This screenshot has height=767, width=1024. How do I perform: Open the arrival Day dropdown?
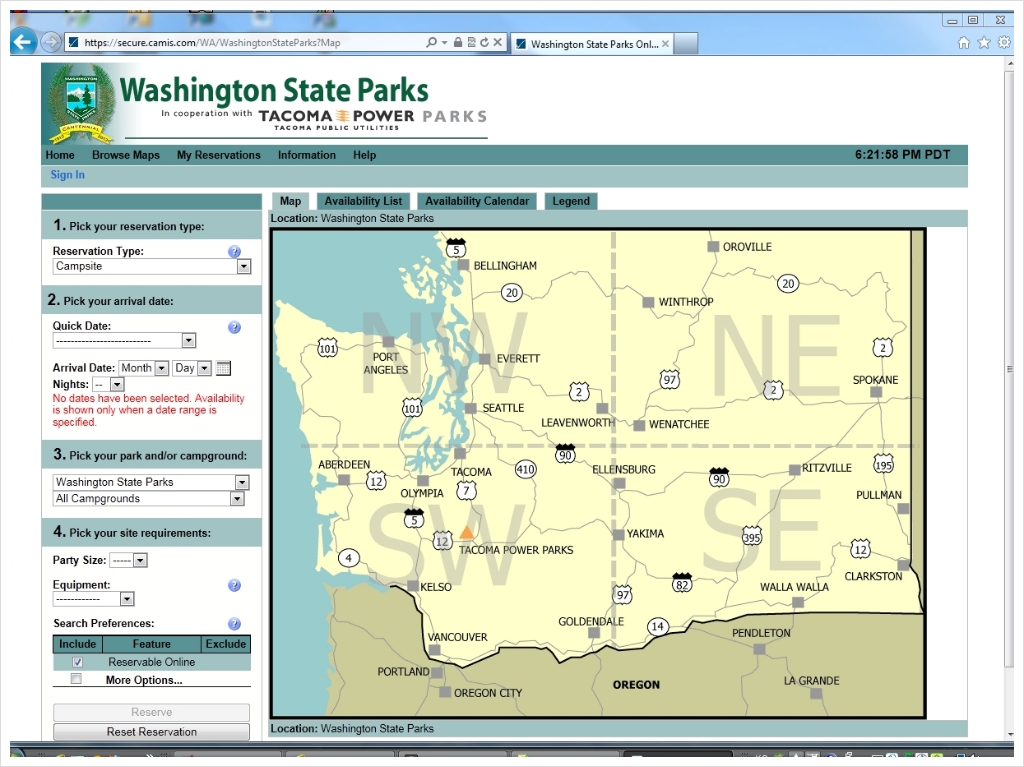click(x=192, y=368)
